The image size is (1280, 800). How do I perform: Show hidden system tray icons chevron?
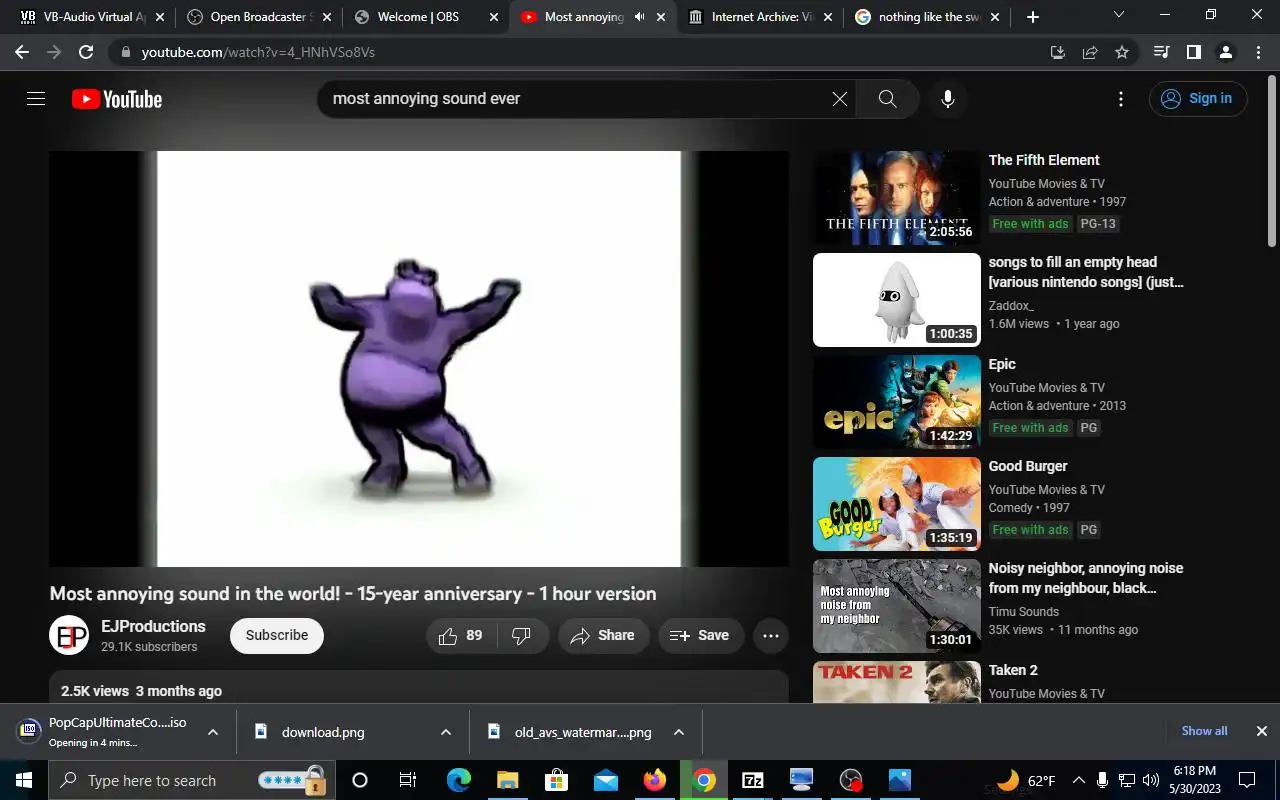click(x=1078, y=780)
